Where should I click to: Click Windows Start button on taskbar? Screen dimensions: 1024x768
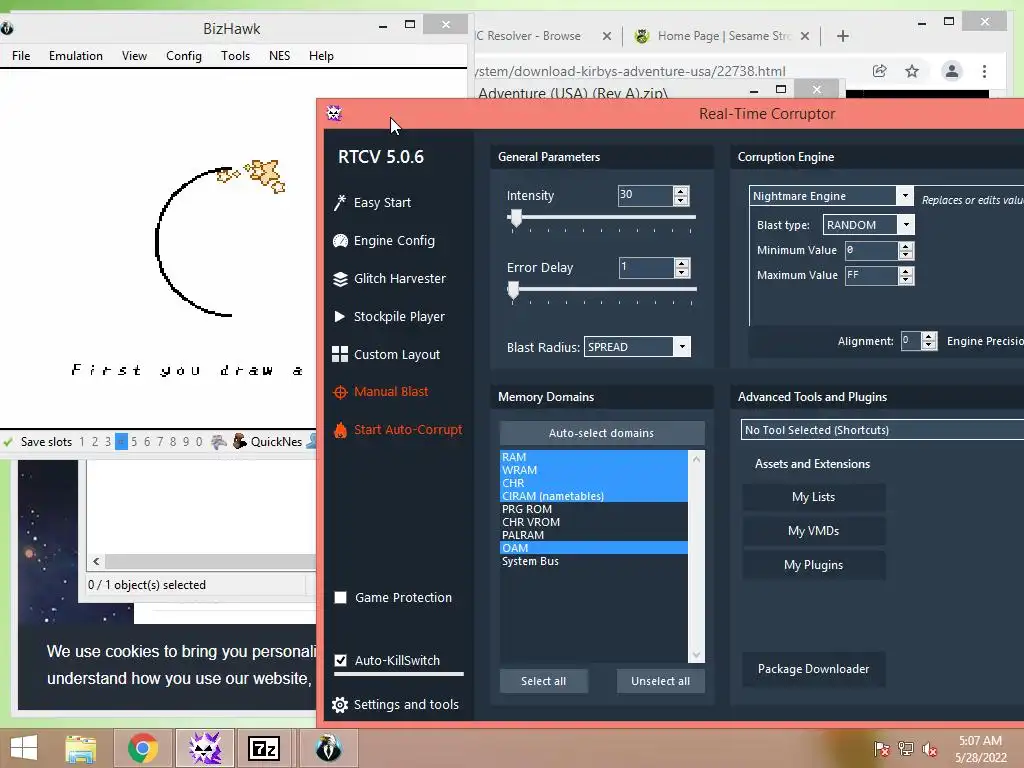click(24, 748)
